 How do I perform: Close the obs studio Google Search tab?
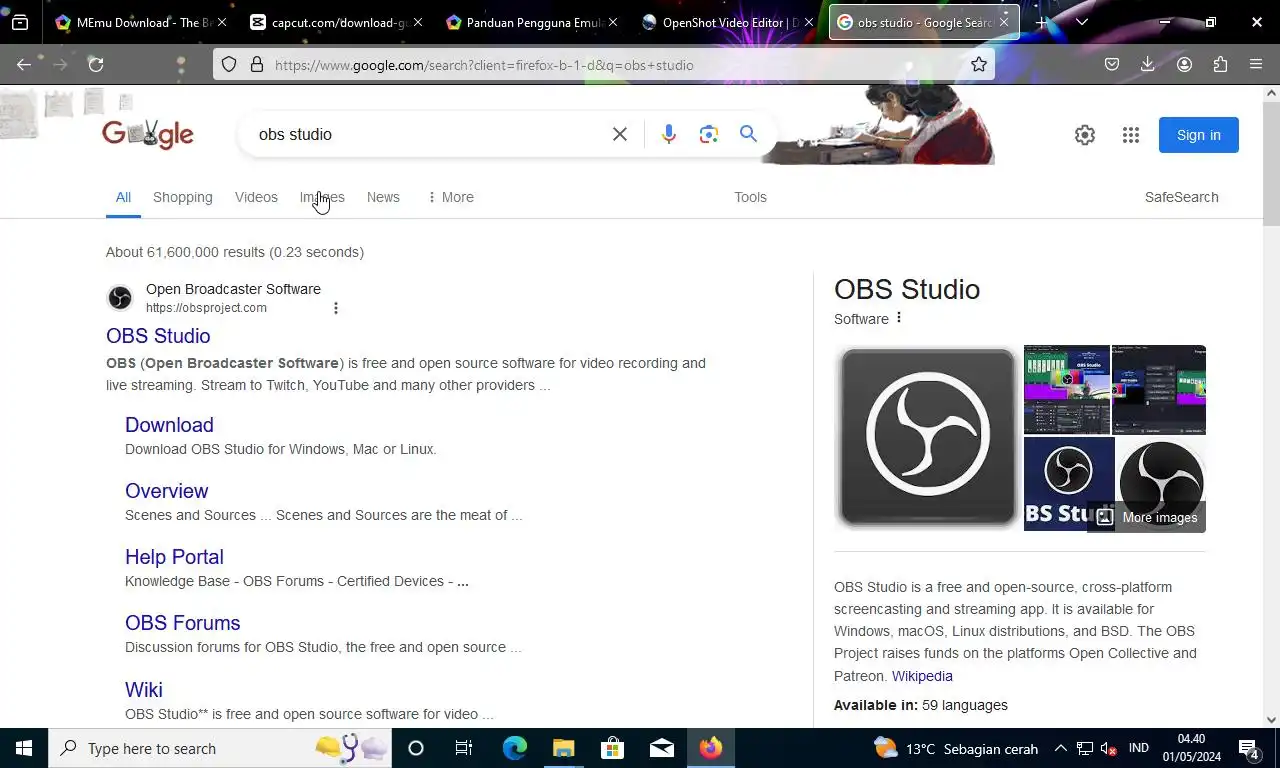(x=1005, y=22)
